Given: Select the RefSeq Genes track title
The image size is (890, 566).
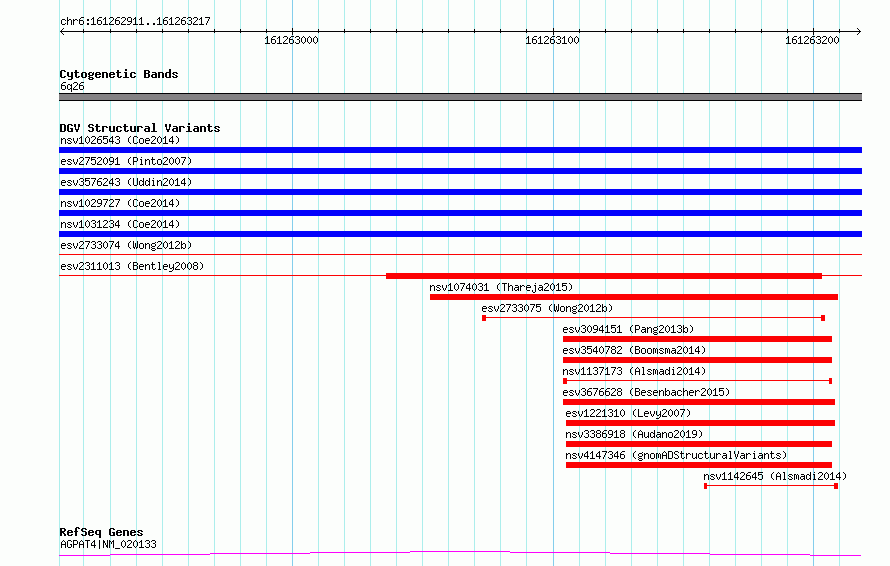Looking at the screenshot, I should click(101, 532).
